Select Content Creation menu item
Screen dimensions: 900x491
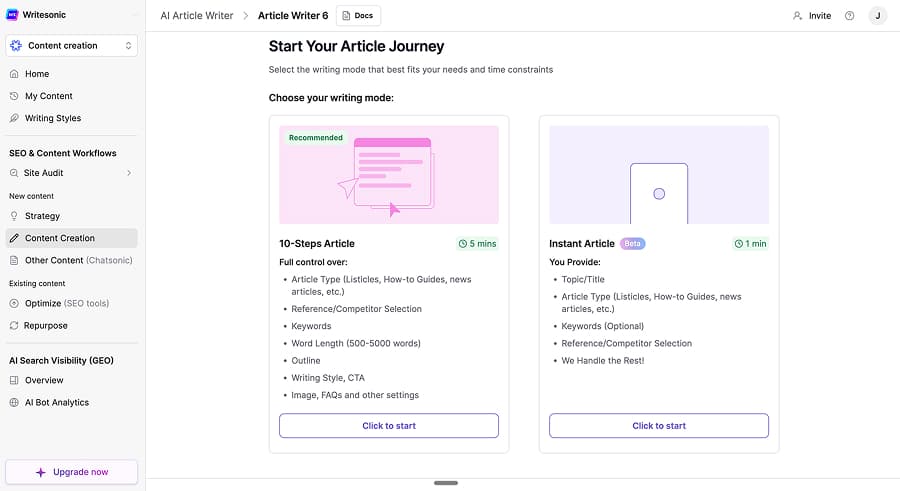pyautogui.click(x=60, y=238)
